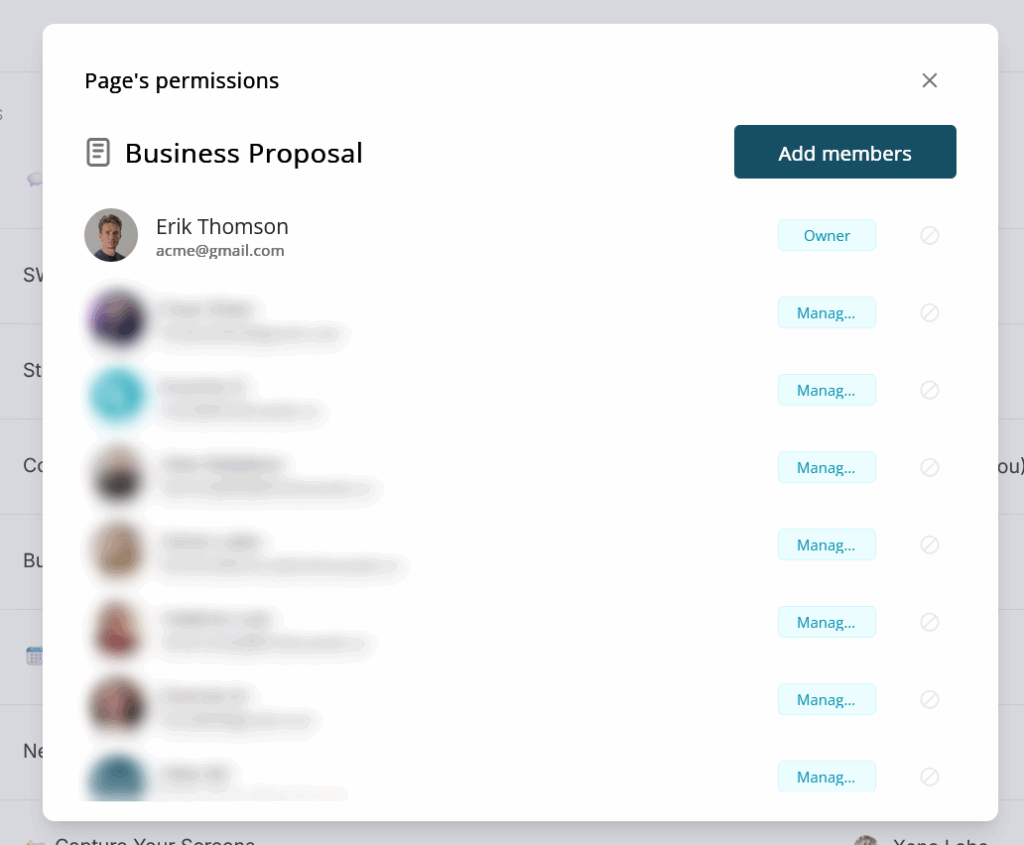Open role dropdown of member with teal avatar
The width and height of the screenshot is (1024, 845).
[826, 390]
